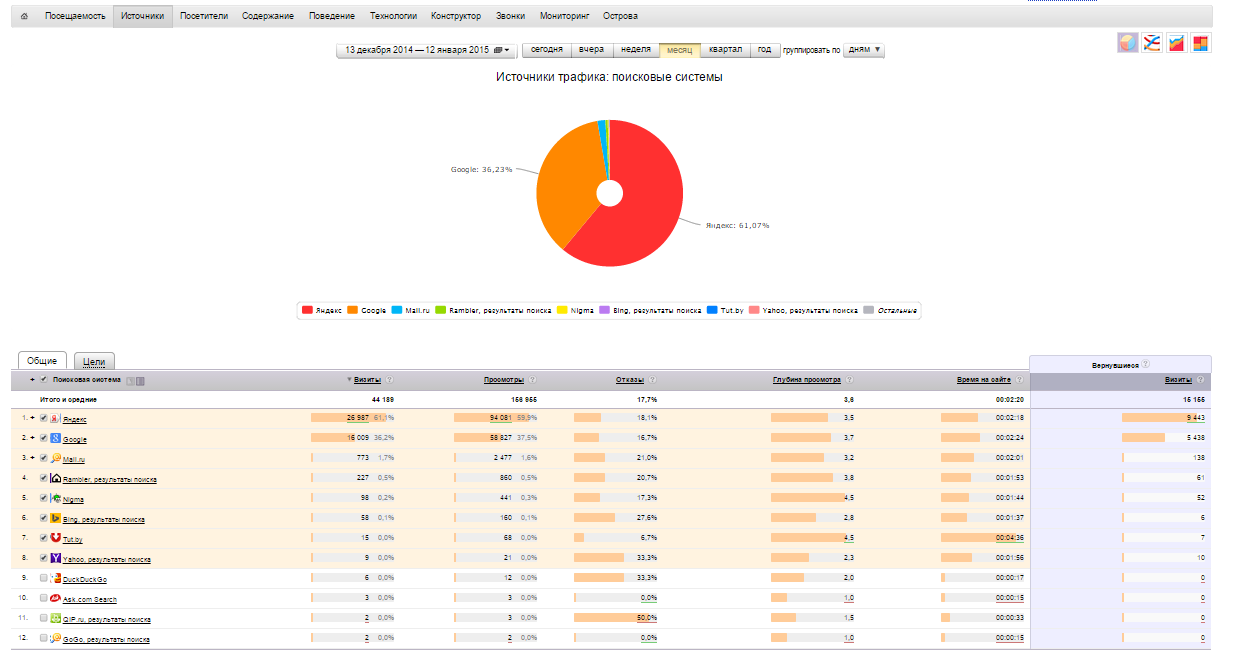
Task: Open the date range dropdown
Action: pyautogui.click(x=427, y=50)
